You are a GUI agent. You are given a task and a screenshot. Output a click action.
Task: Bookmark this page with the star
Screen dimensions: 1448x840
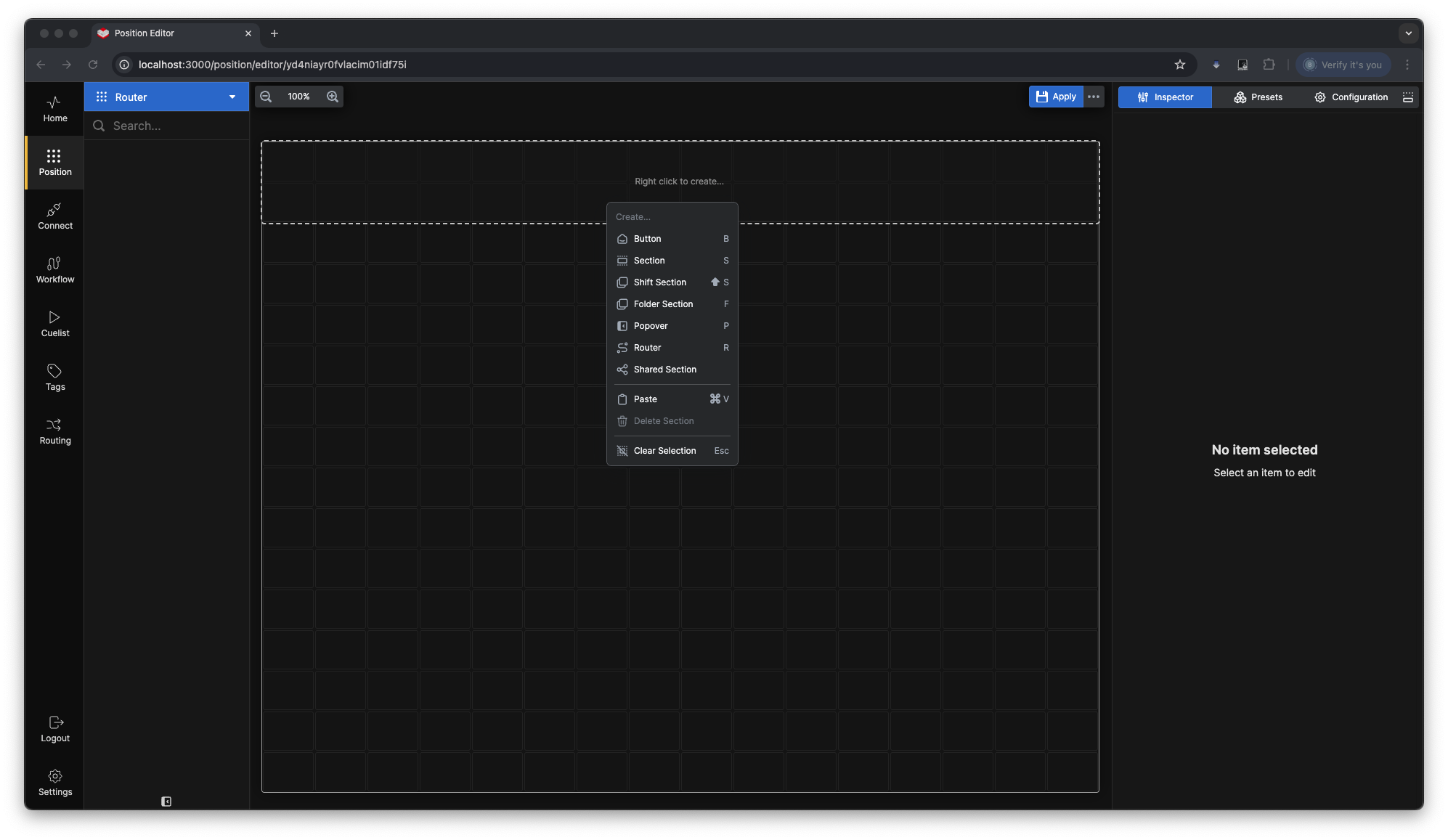pyautogui.click(x=1180, y=65)
